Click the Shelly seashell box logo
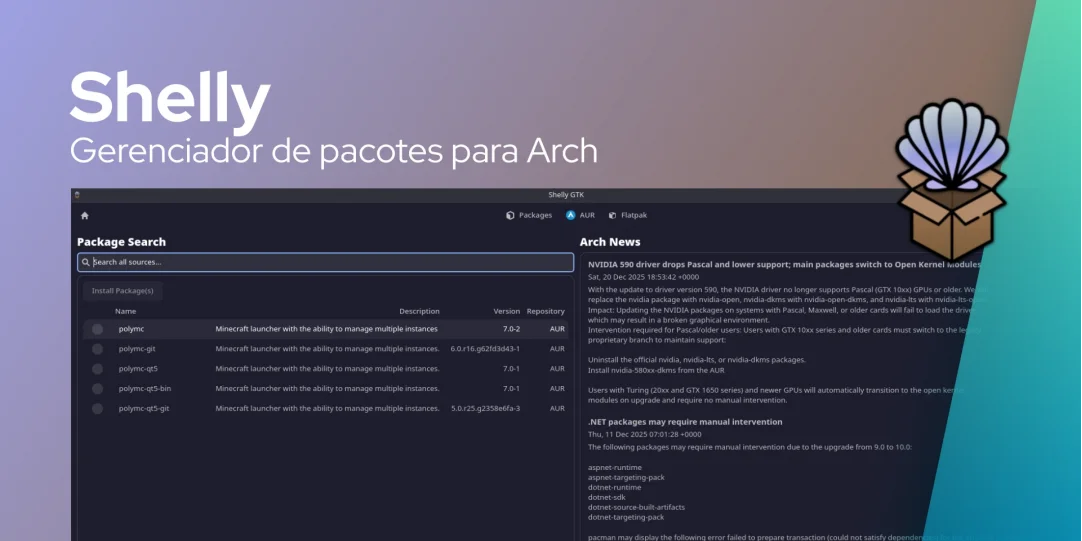This screenshot has height=541, width=1082. pos(952,179)
